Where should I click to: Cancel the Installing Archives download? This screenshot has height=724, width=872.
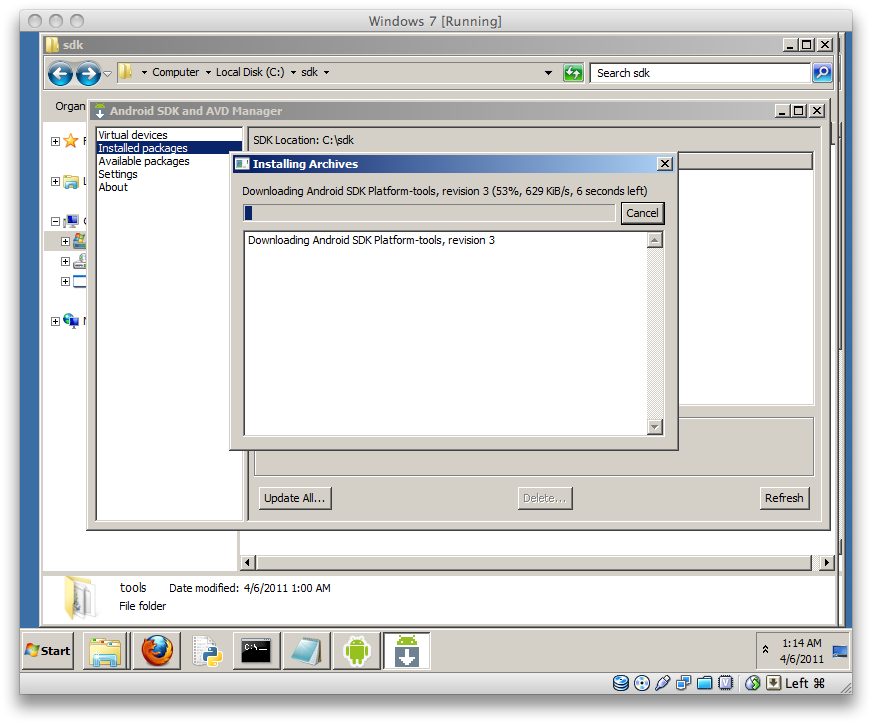pos(642,213)
